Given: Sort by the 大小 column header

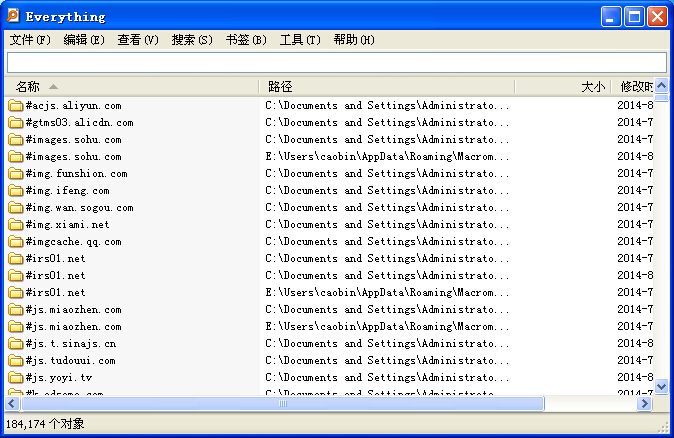Looking at the screenshot, I should 563,87.
